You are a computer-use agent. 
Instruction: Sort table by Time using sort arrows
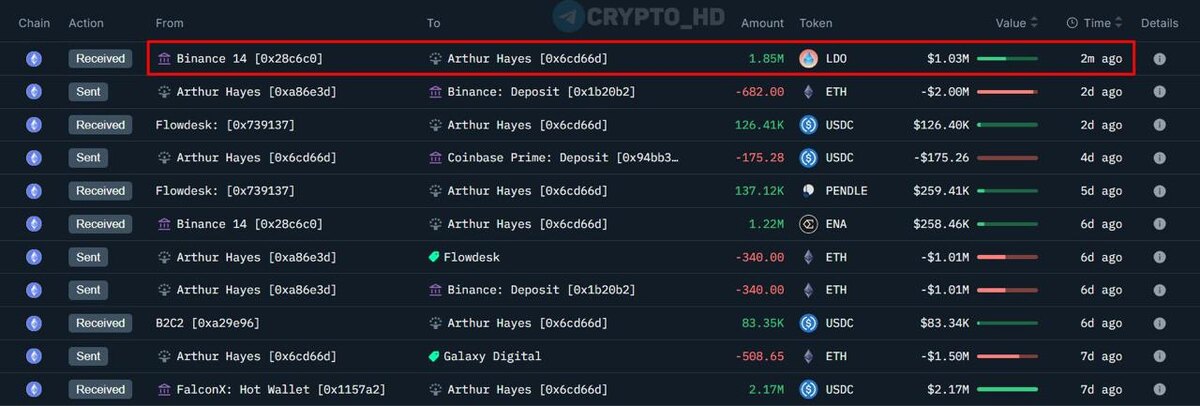tap(1120, 23)
